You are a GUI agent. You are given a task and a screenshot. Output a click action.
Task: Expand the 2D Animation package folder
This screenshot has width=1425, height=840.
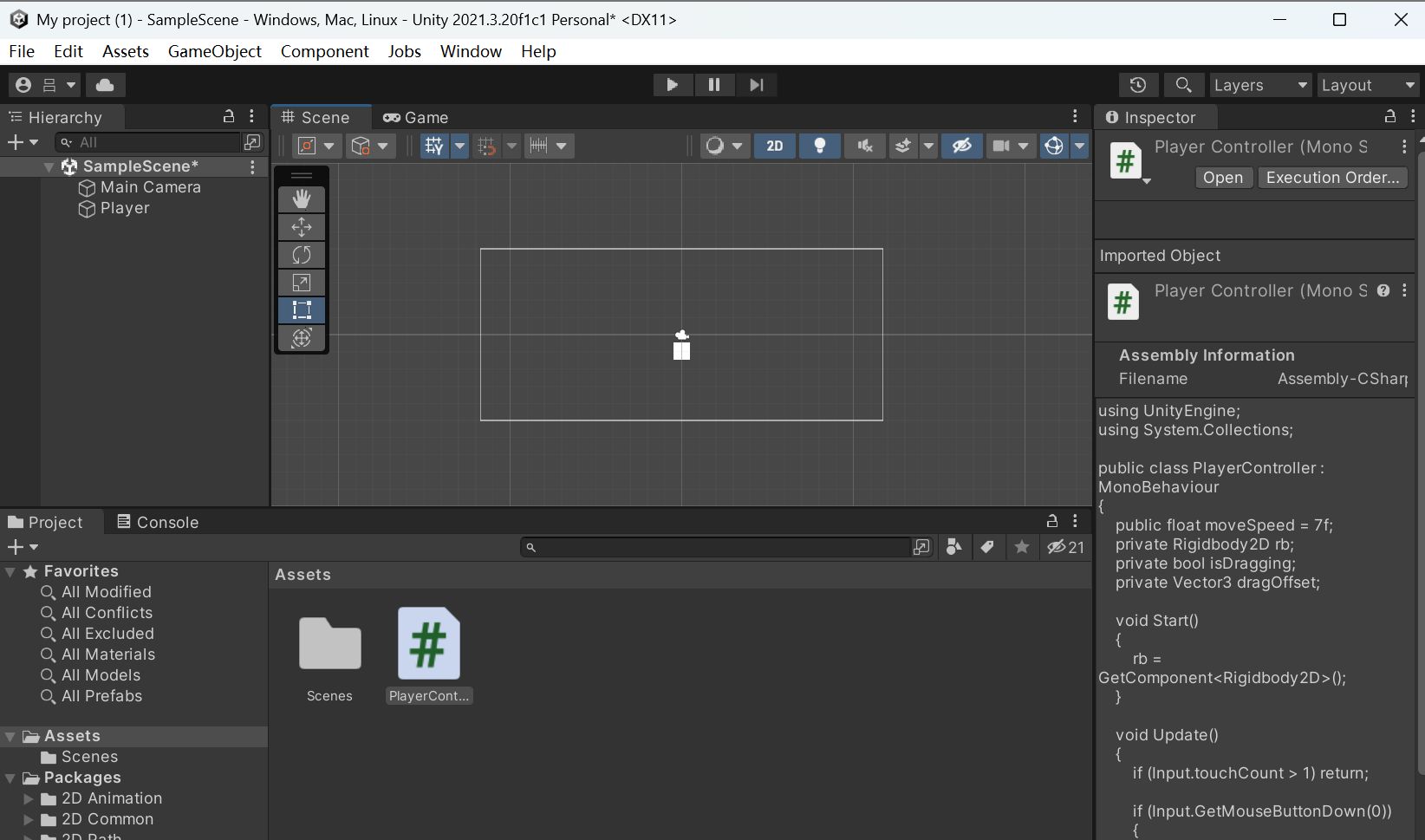point(29,798)
